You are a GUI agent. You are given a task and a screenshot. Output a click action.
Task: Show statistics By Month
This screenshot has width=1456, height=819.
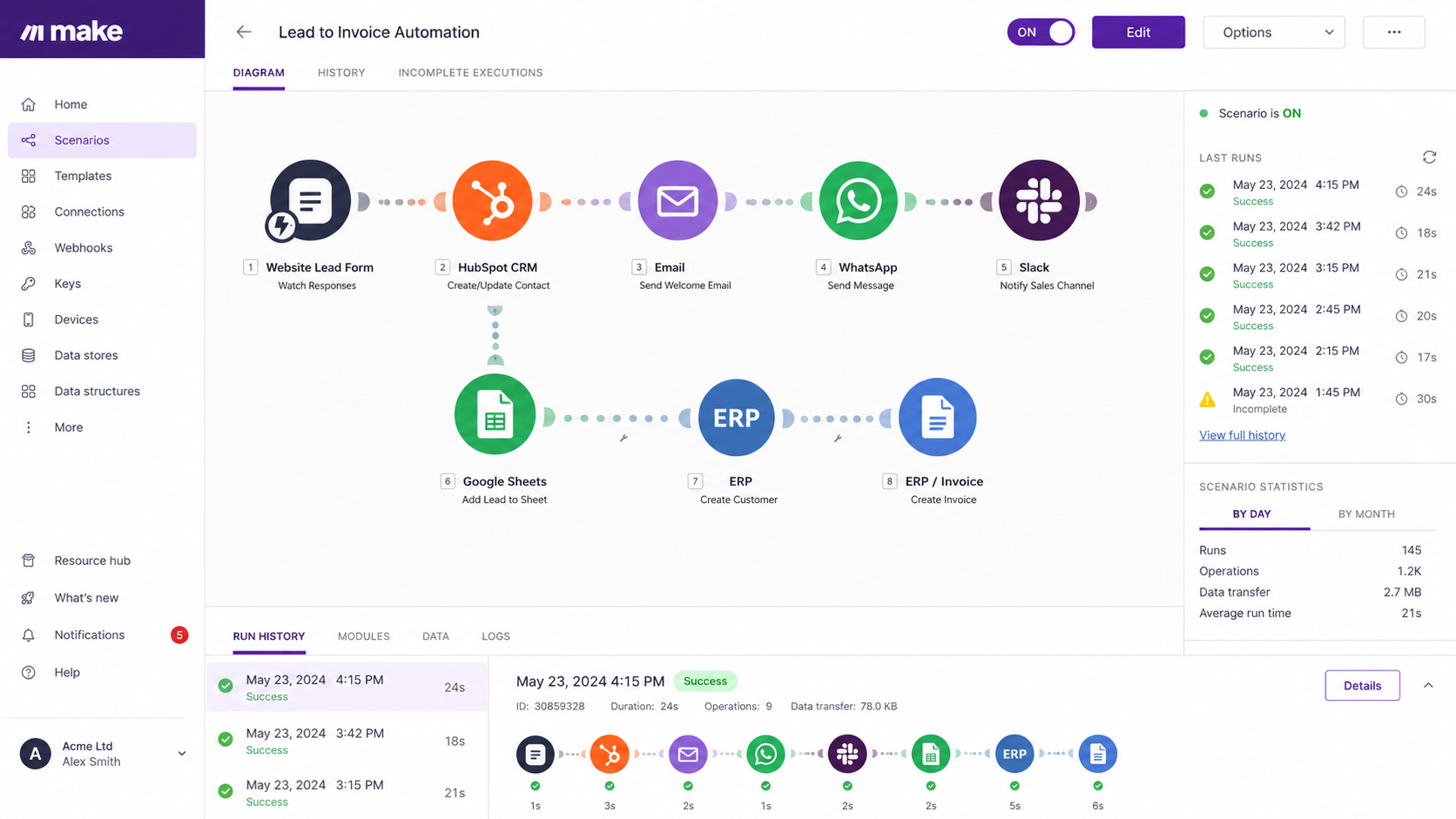pyautogui.click(x=1366, y=514)
